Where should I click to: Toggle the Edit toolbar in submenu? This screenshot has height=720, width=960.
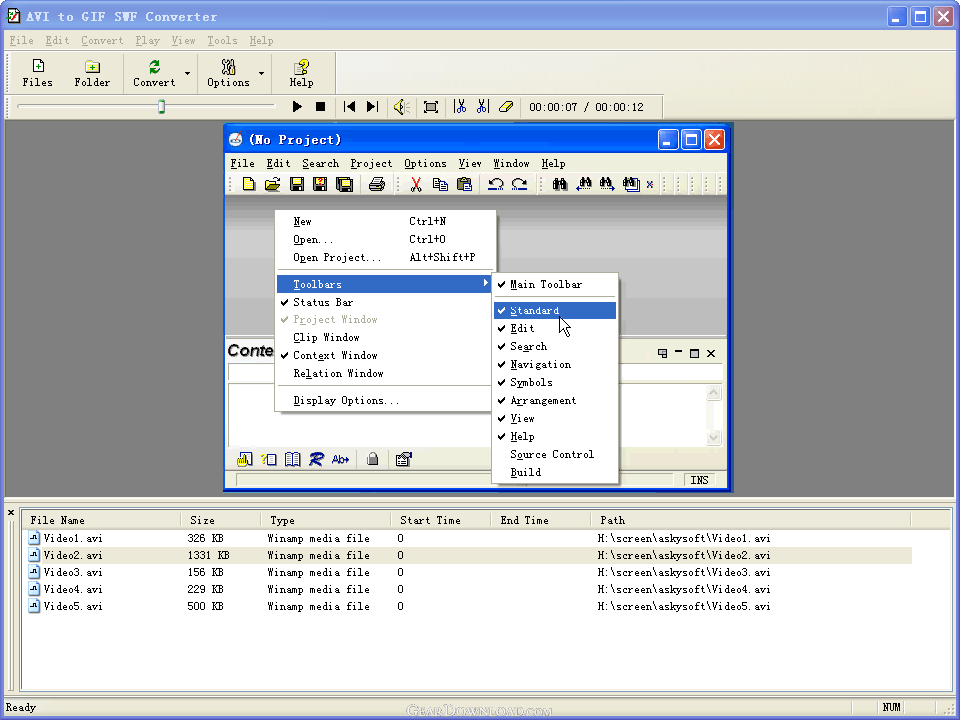[x=555, y=328]
